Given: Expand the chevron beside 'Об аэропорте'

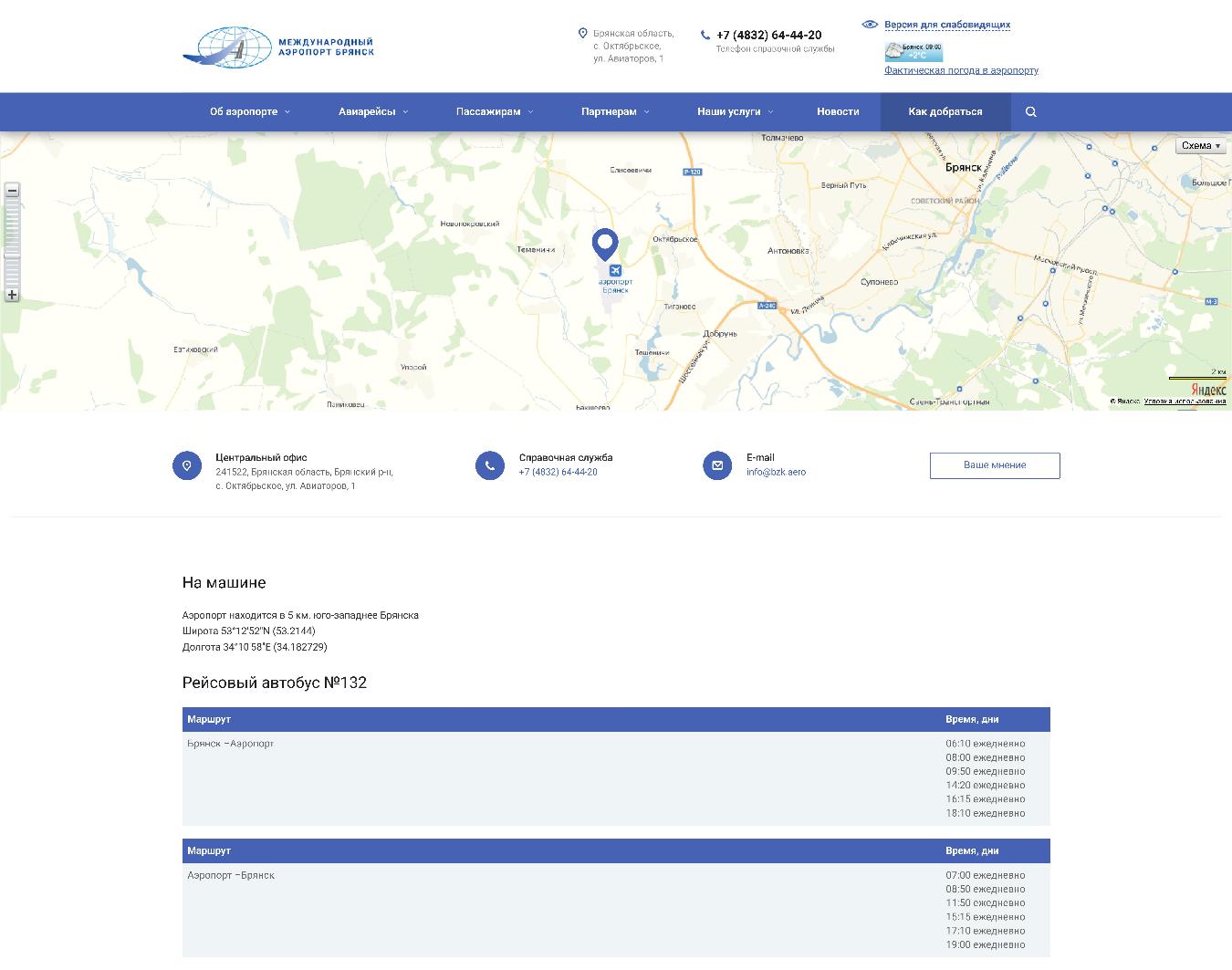Looking at the screenshot, I should tap(287, 111).
